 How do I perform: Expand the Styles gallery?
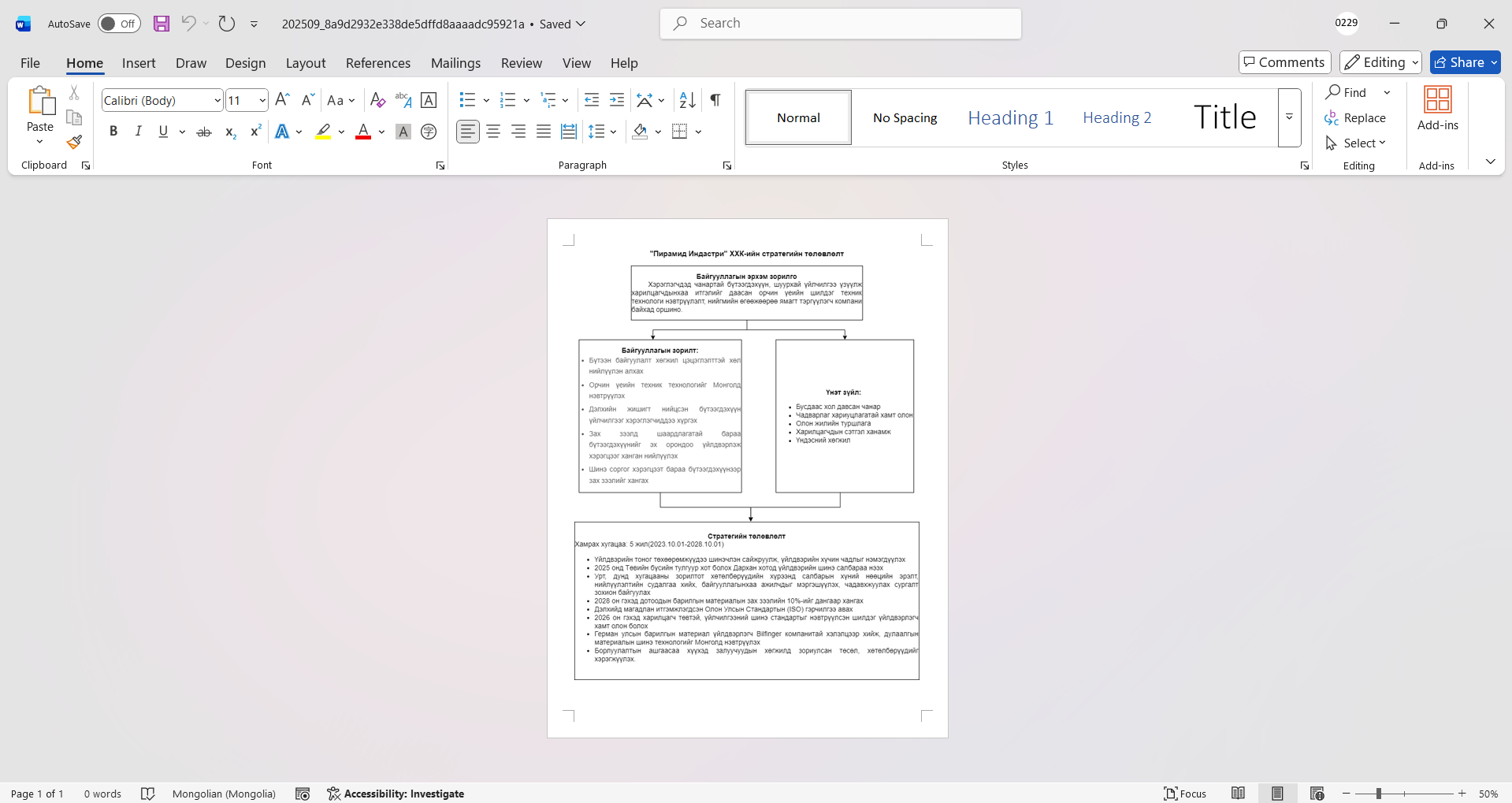pos(1289,117)
